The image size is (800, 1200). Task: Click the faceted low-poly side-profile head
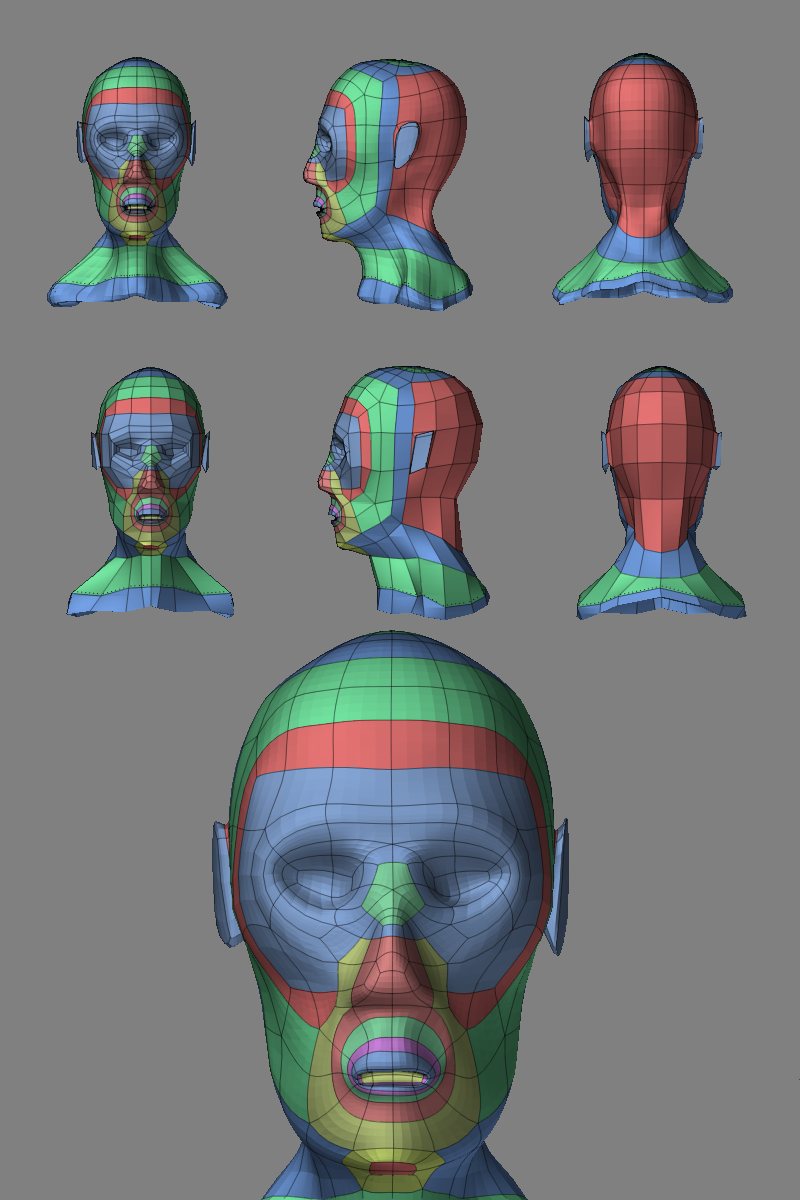pos(403,490)
